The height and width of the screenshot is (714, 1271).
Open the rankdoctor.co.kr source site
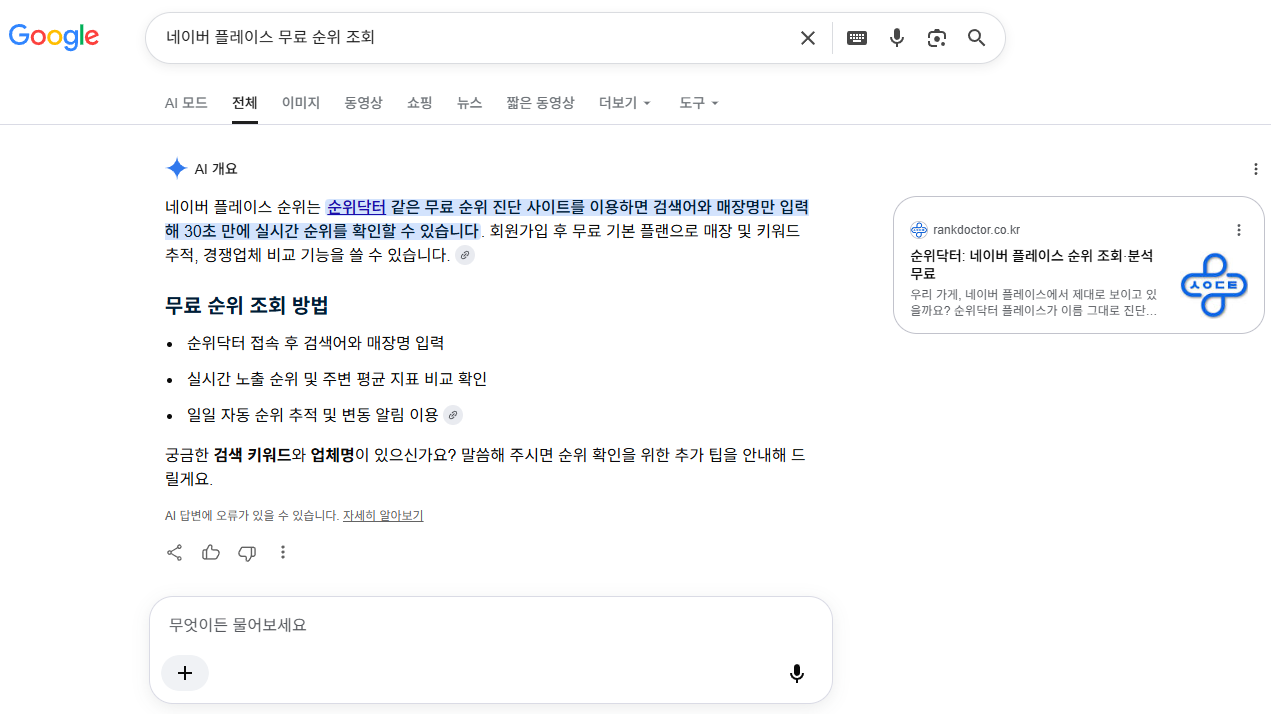pyautogui.click(x=976, y=230)
